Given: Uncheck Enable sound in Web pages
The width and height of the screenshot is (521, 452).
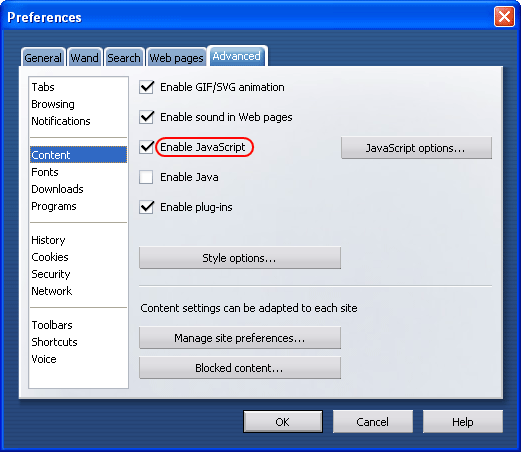Looking at the screenshot, I should 146,117.
